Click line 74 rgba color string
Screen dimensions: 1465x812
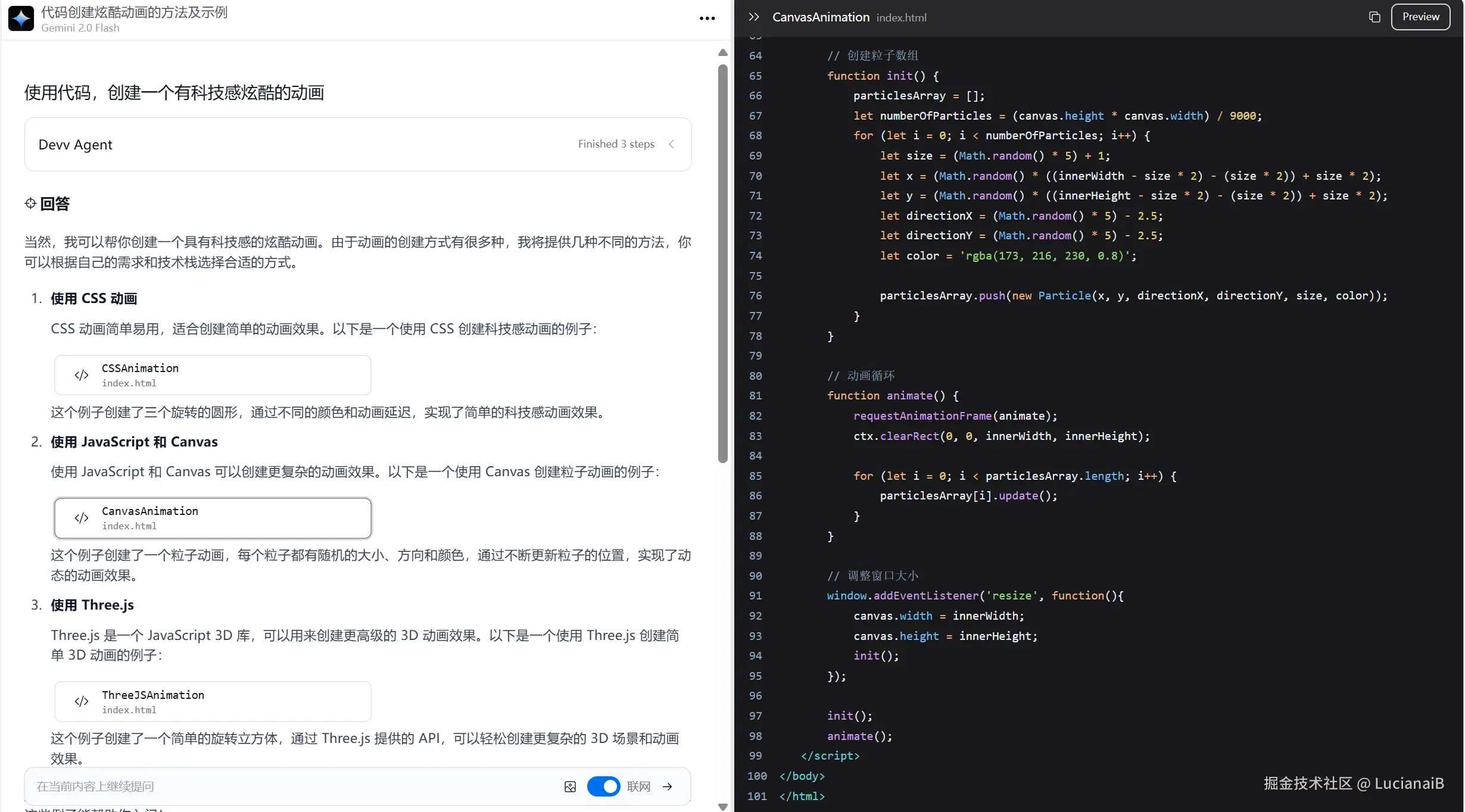(1045, 255)
